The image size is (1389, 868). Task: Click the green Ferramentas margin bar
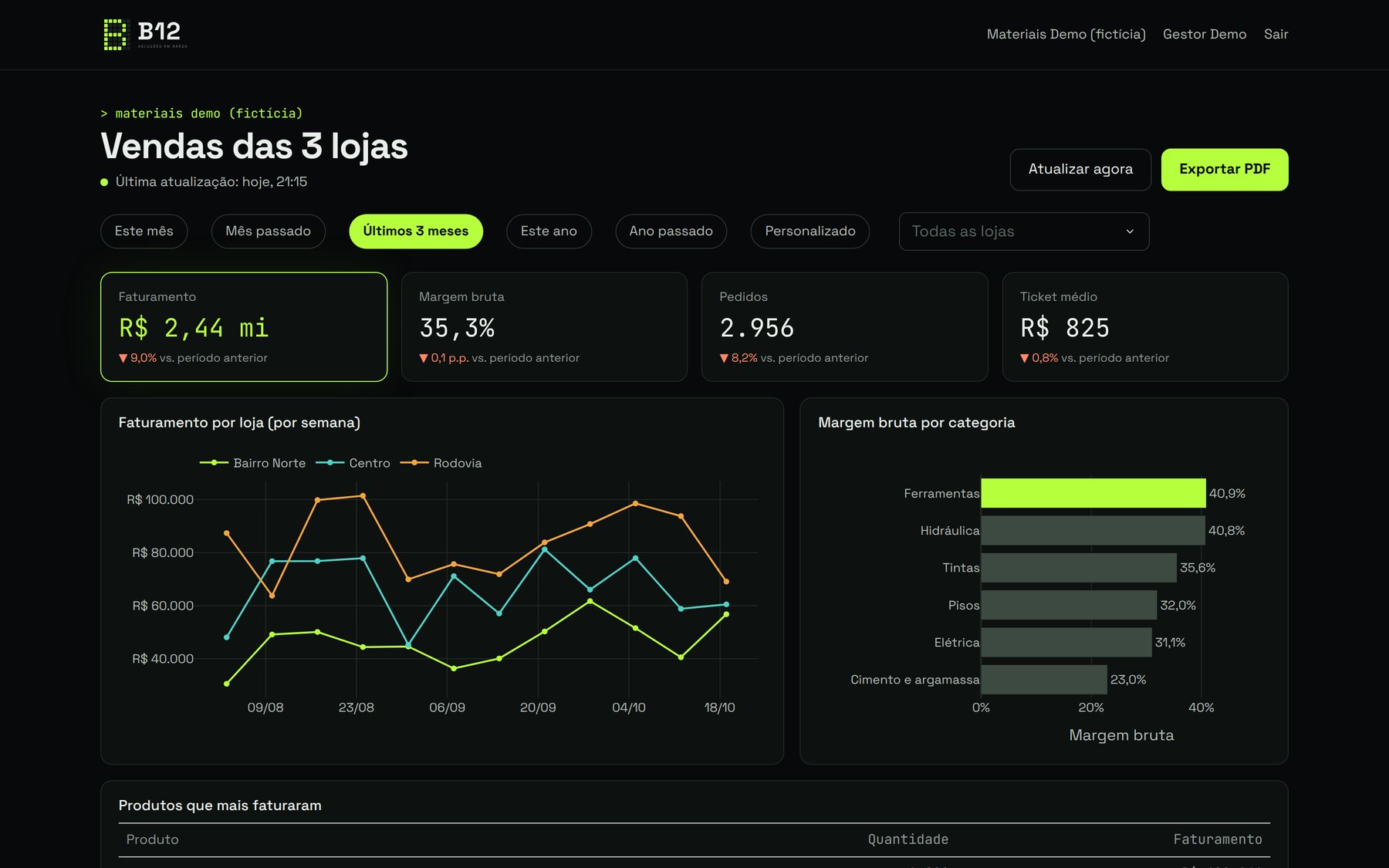(1093, 493)
